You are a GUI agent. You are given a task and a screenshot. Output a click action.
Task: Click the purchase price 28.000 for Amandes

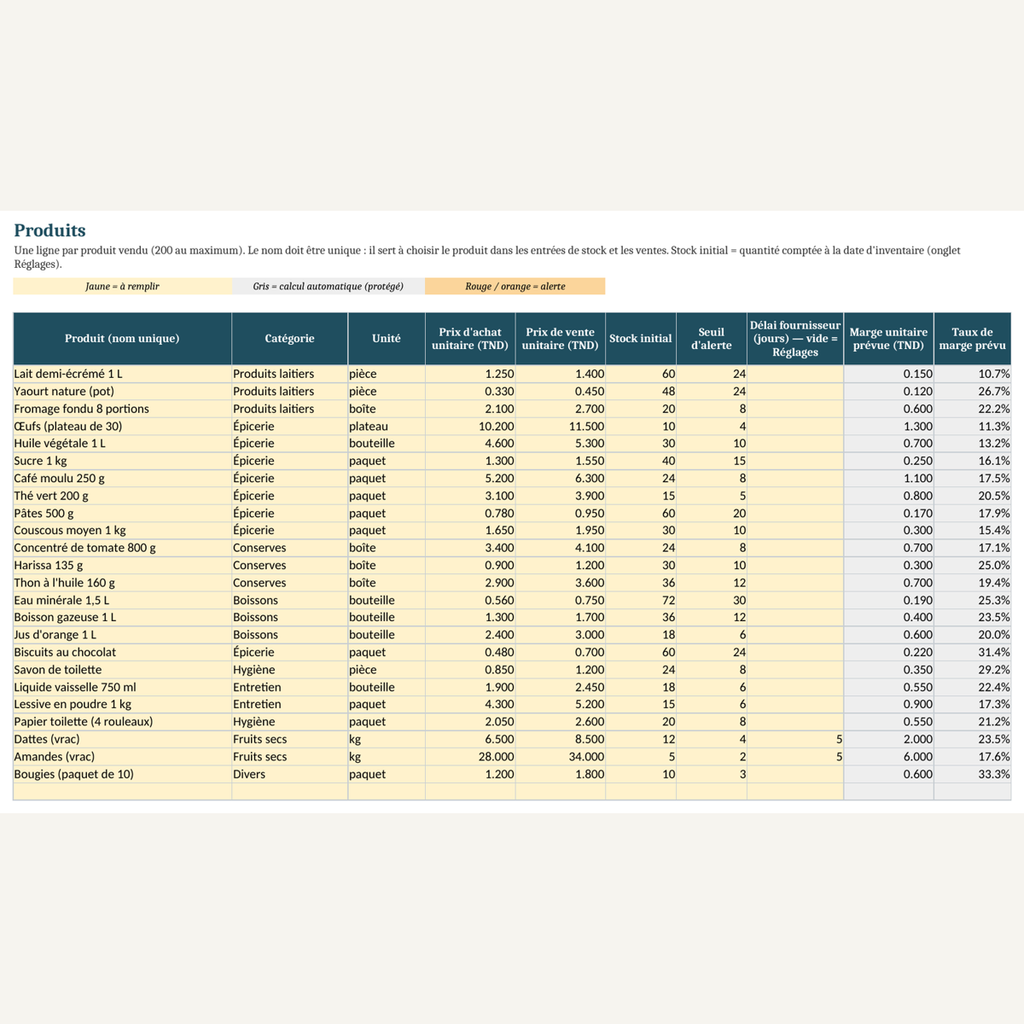pyautogui.click(x=470, y=756)
